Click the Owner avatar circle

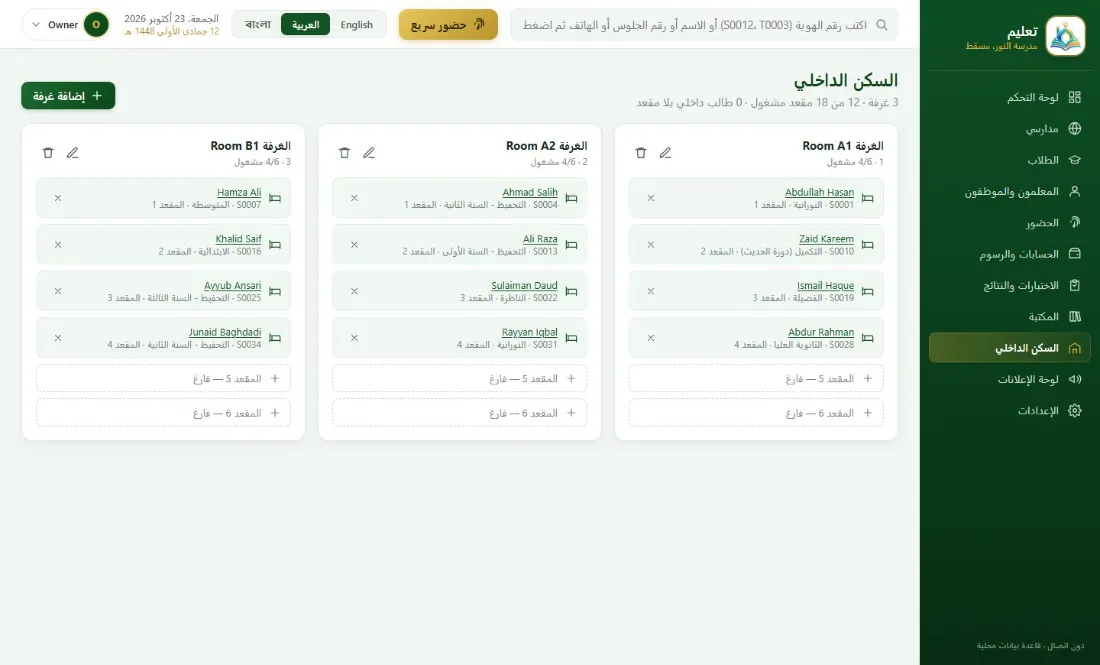96,25
